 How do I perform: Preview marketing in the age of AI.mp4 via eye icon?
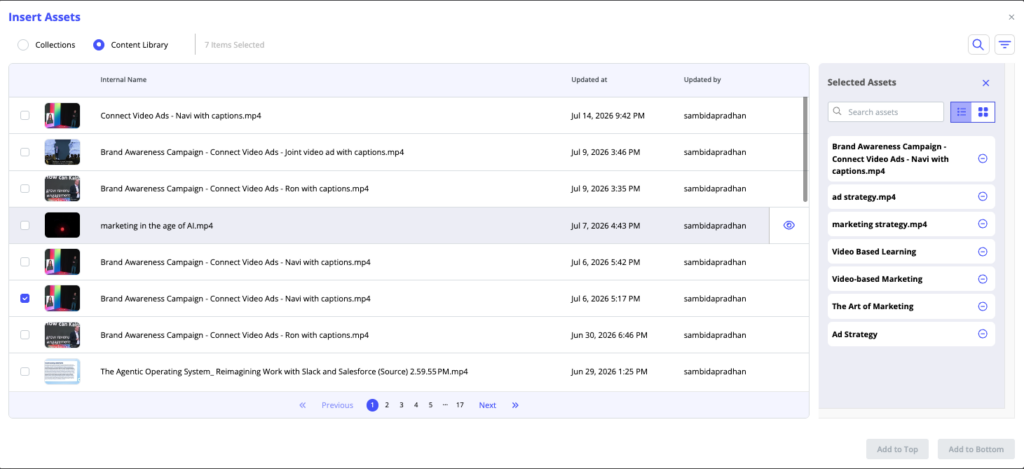tap(789, 225)
